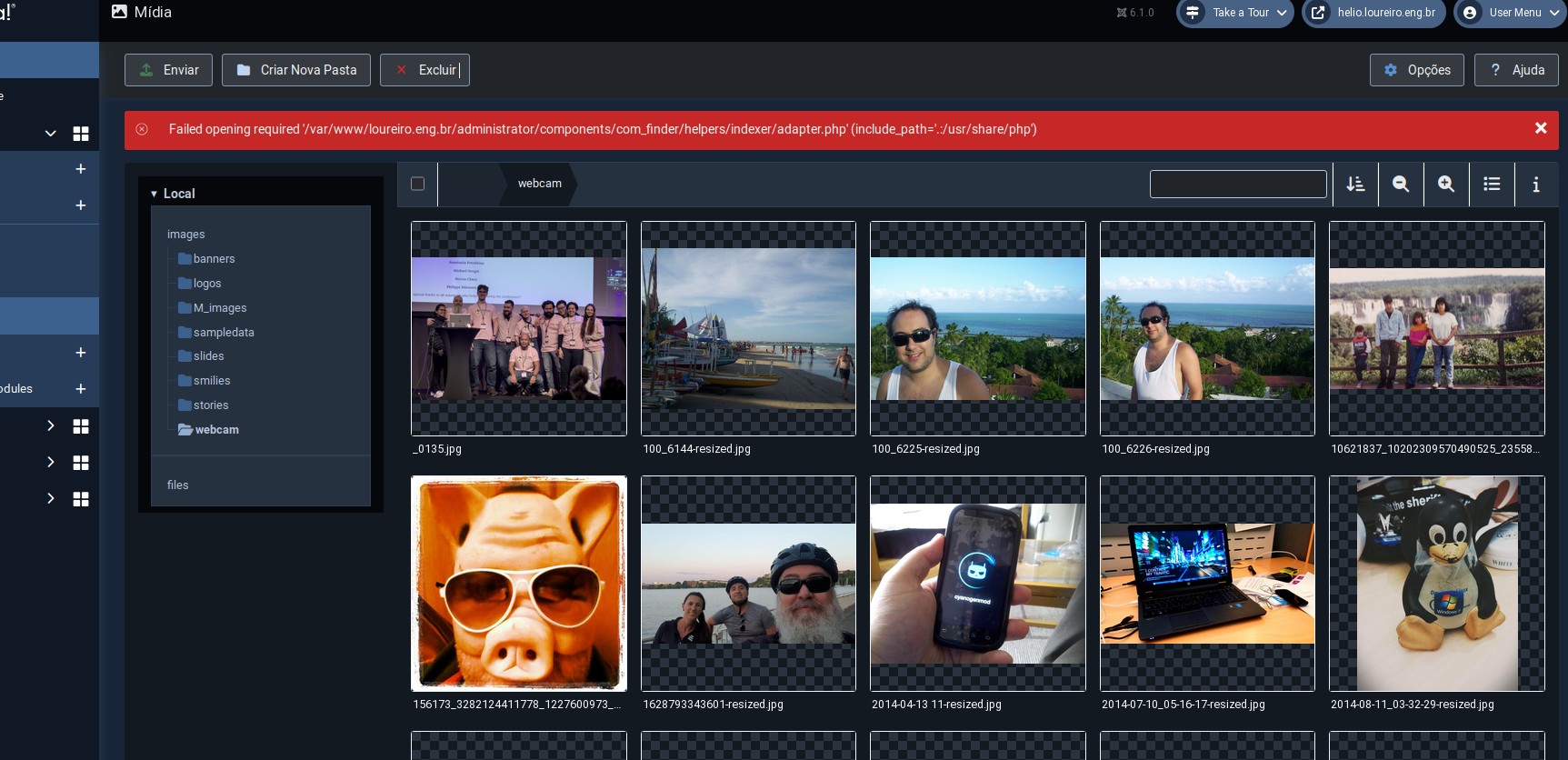This screenshot has height=760, width=1568.
Task: Click the sort order icon
Action: pyautogui.click(x=1355, y=184)
